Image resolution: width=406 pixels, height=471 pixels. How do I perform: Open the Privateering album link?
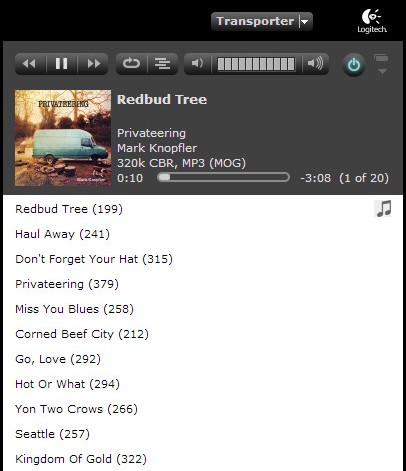click(x=151, y=133)
